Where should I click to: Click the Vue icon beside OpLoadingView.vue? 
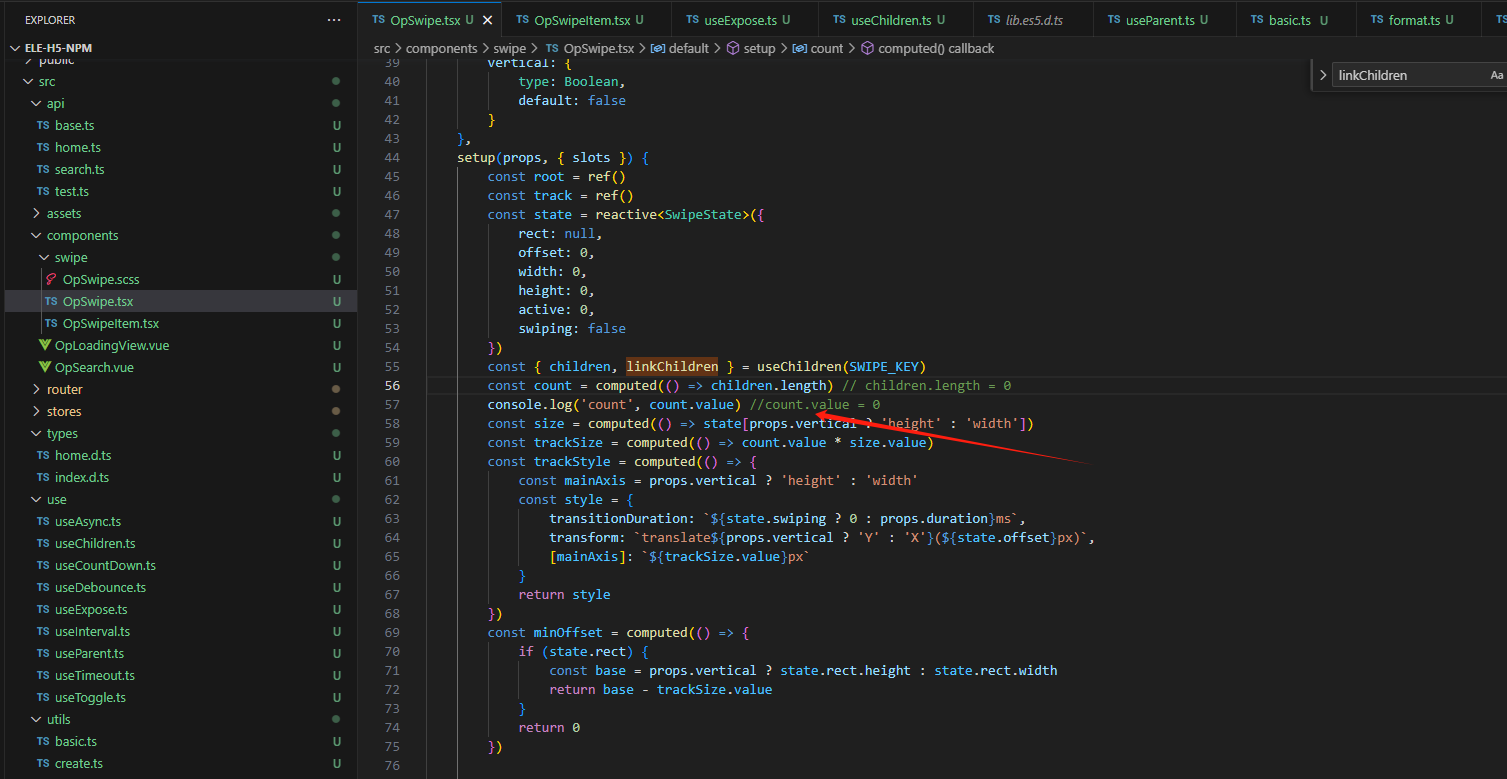45,346
